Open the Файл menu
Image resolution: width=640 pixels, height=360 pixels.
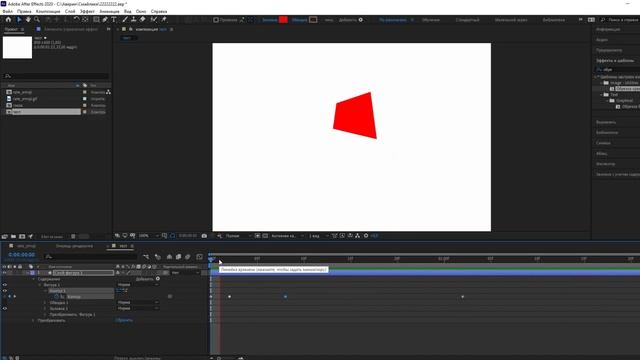(7, 11)
